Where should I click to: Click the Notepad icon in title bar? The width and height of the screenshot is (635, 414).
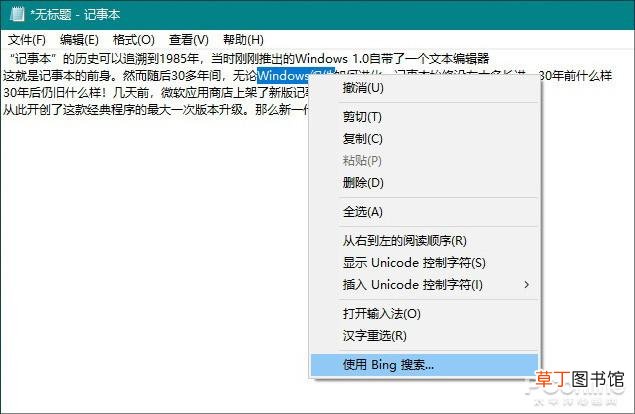tap(17, 14)
